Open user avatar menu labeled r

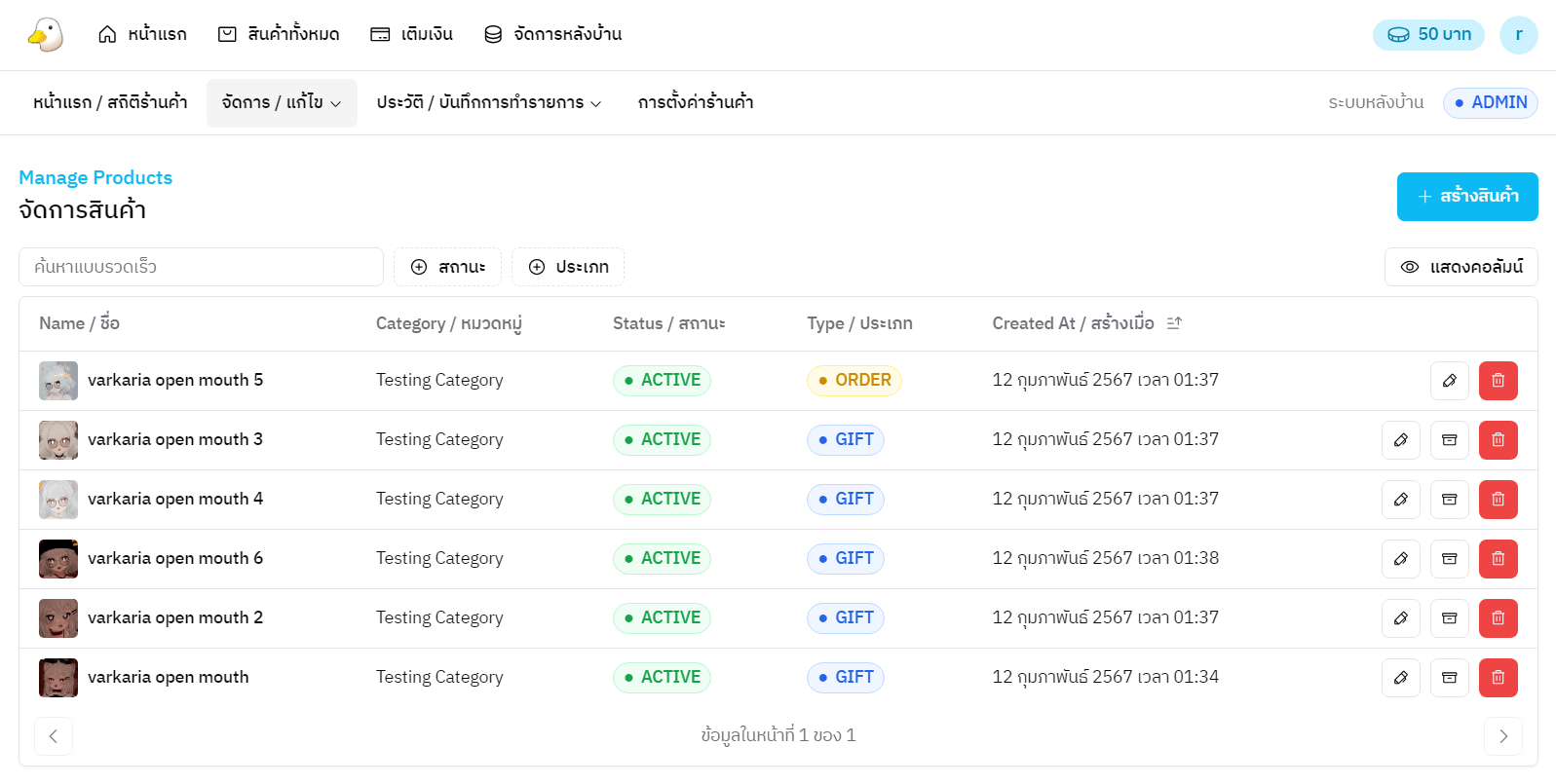(1518, 34)
